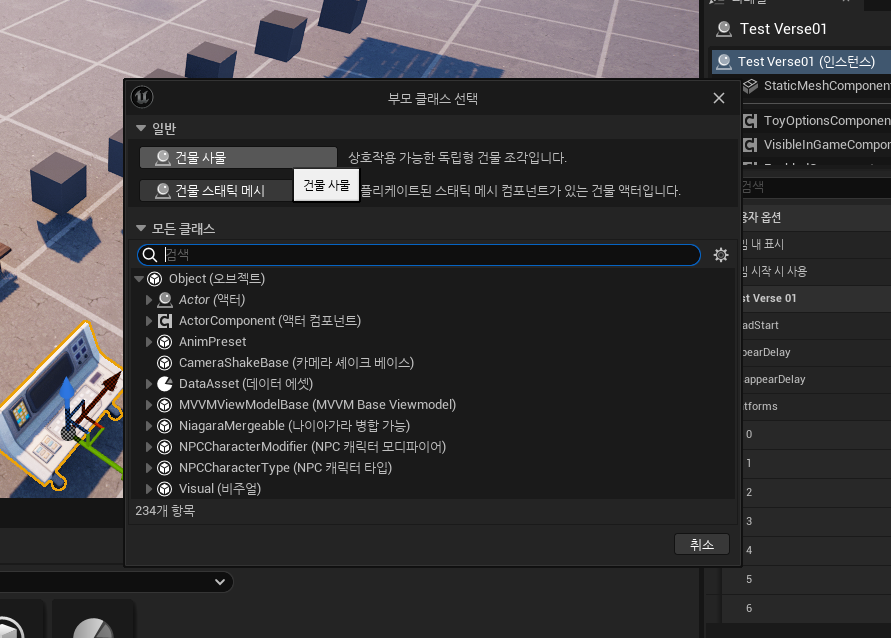Collapse the 모든 클래스 section
Image resolution: width=891 pixels, height=638 pixels.
pos(141,228)
